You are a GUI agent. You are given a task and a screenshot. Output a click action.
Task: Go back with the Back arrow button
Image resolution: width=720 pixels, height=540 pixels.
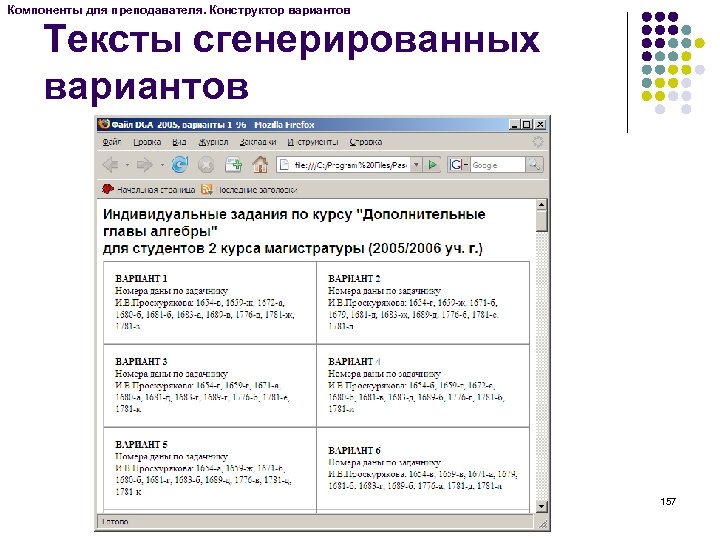111,164
